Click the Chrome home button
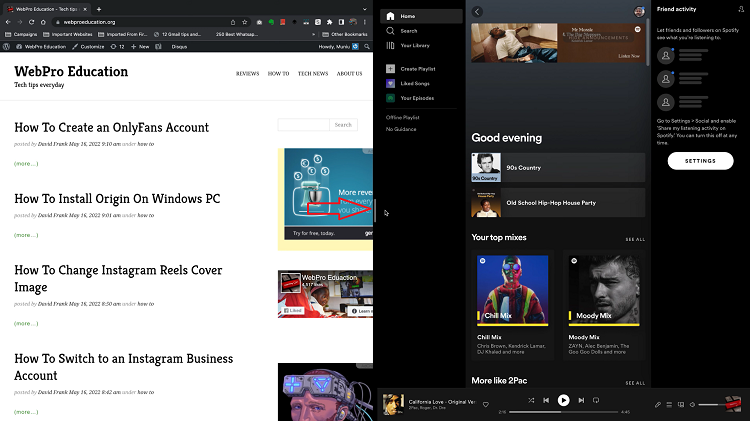 click(x=43, y=22)
